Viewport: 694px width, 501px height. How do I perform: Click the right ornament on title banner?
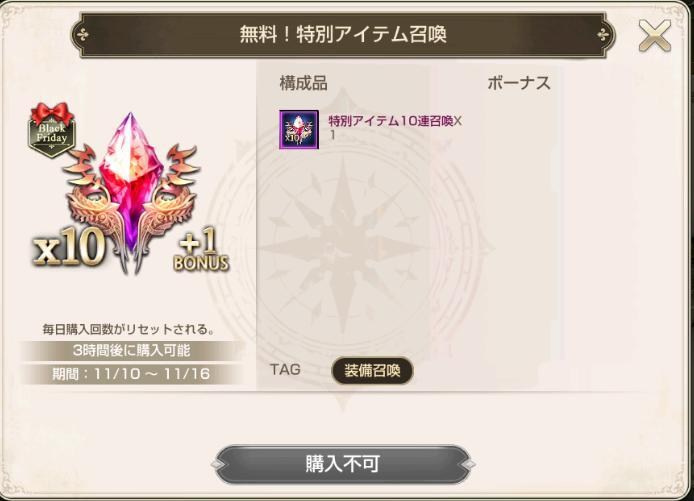pyautogui.click(x=604, y=35)
